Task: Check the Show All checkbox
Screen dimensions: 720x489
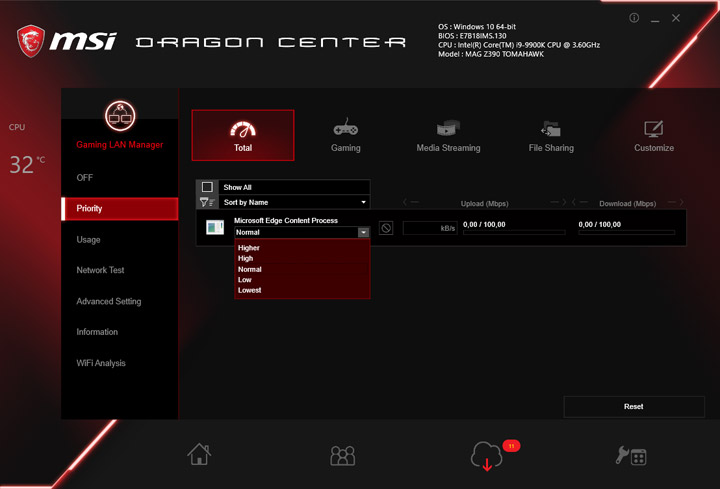Action: click(207, 187)
